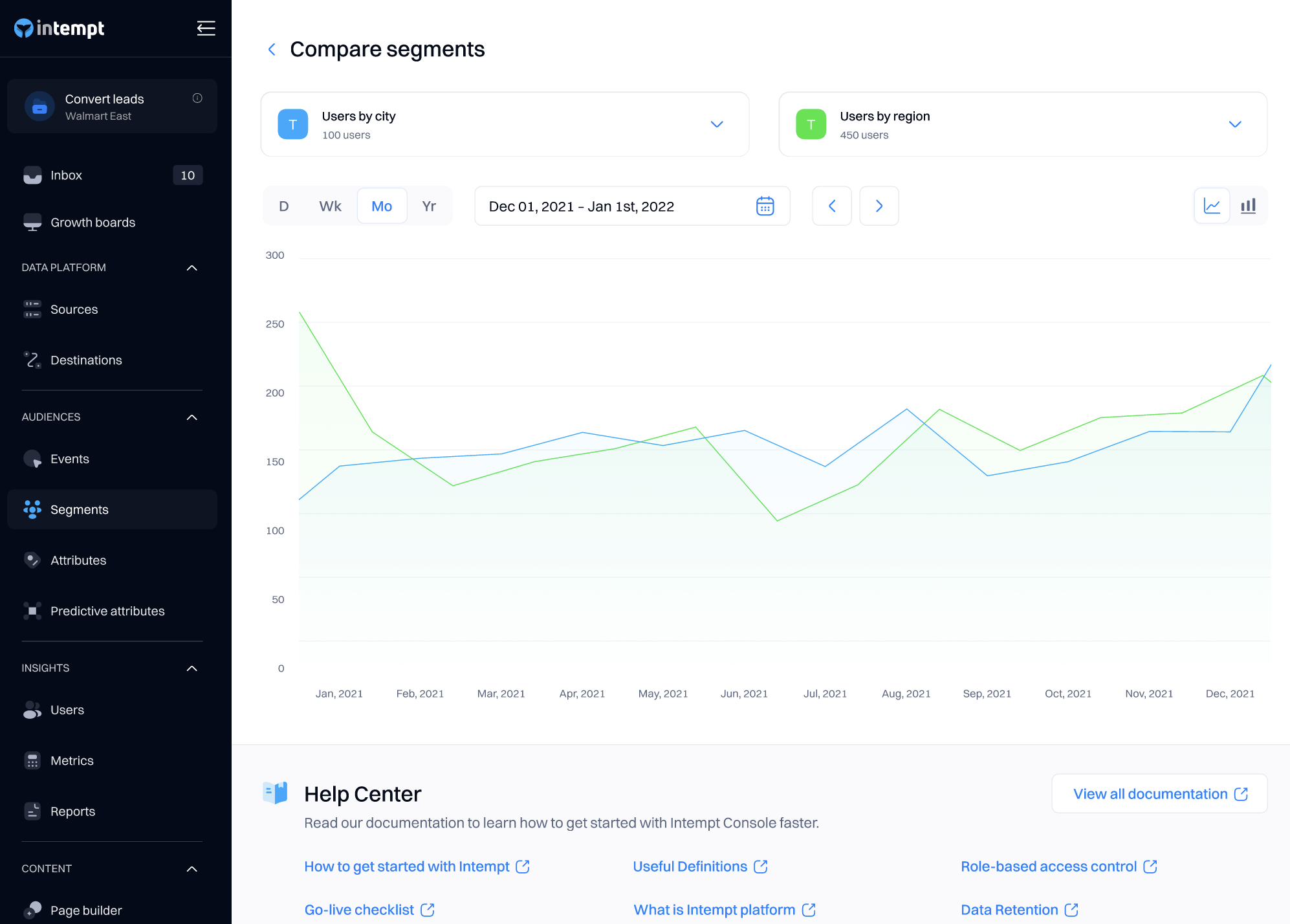
Task: Click View all documentation button
Action: tap(1159, 794)
